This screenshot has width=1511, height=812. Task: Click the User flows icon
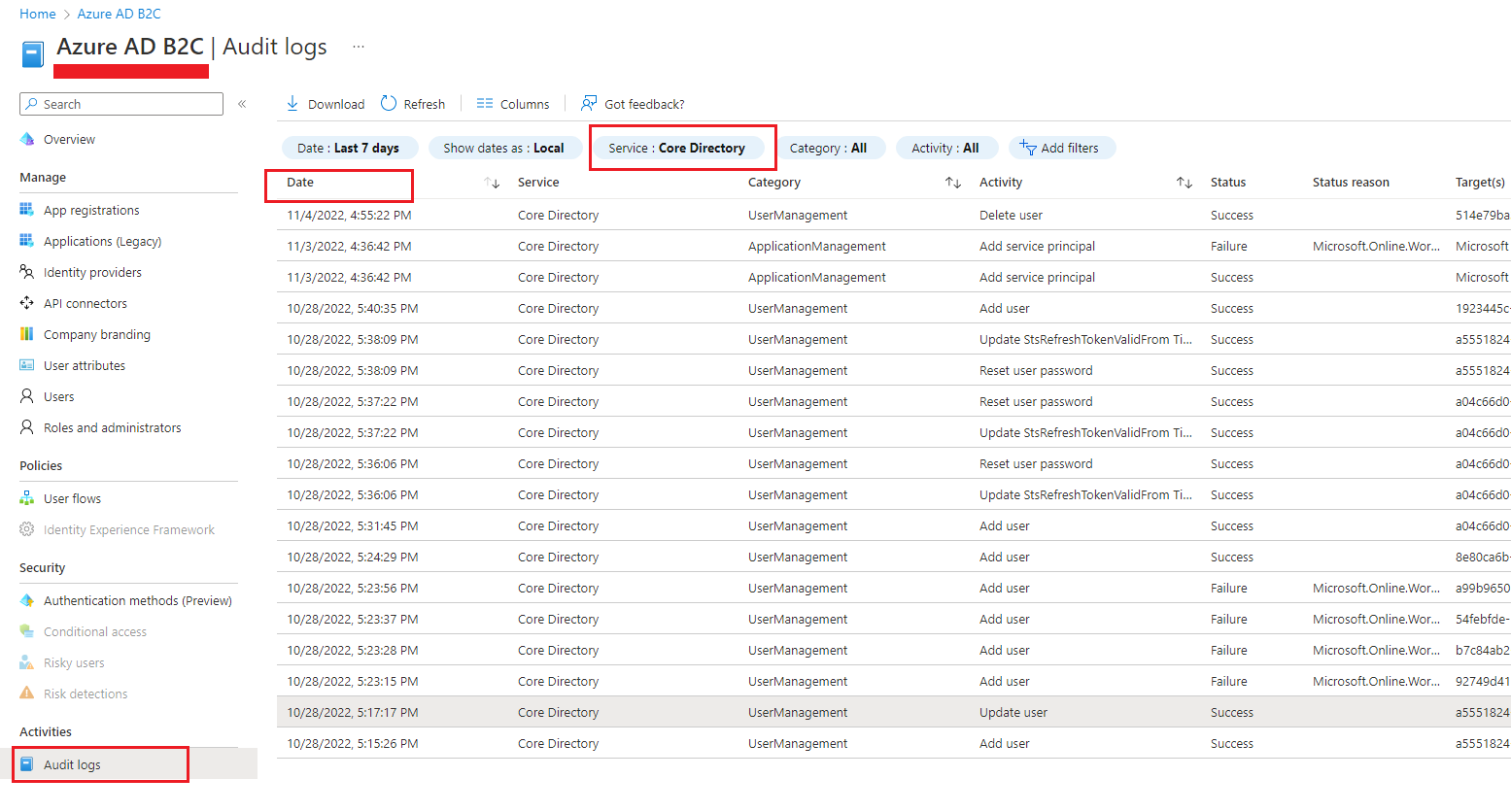click(x=27, y=498)
